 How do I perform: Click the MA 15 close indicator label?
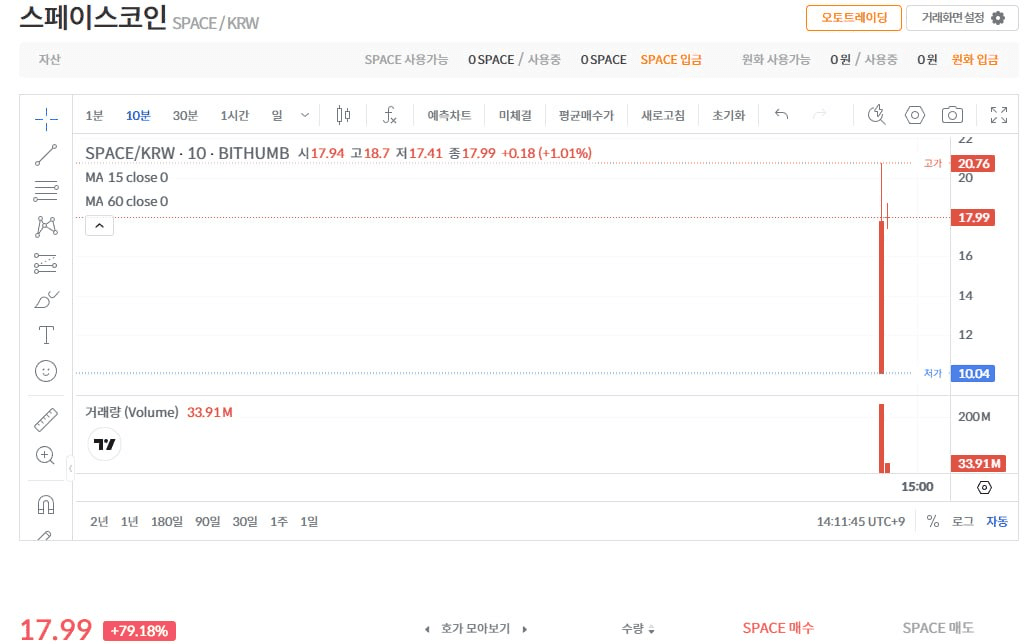click(127, 177)
